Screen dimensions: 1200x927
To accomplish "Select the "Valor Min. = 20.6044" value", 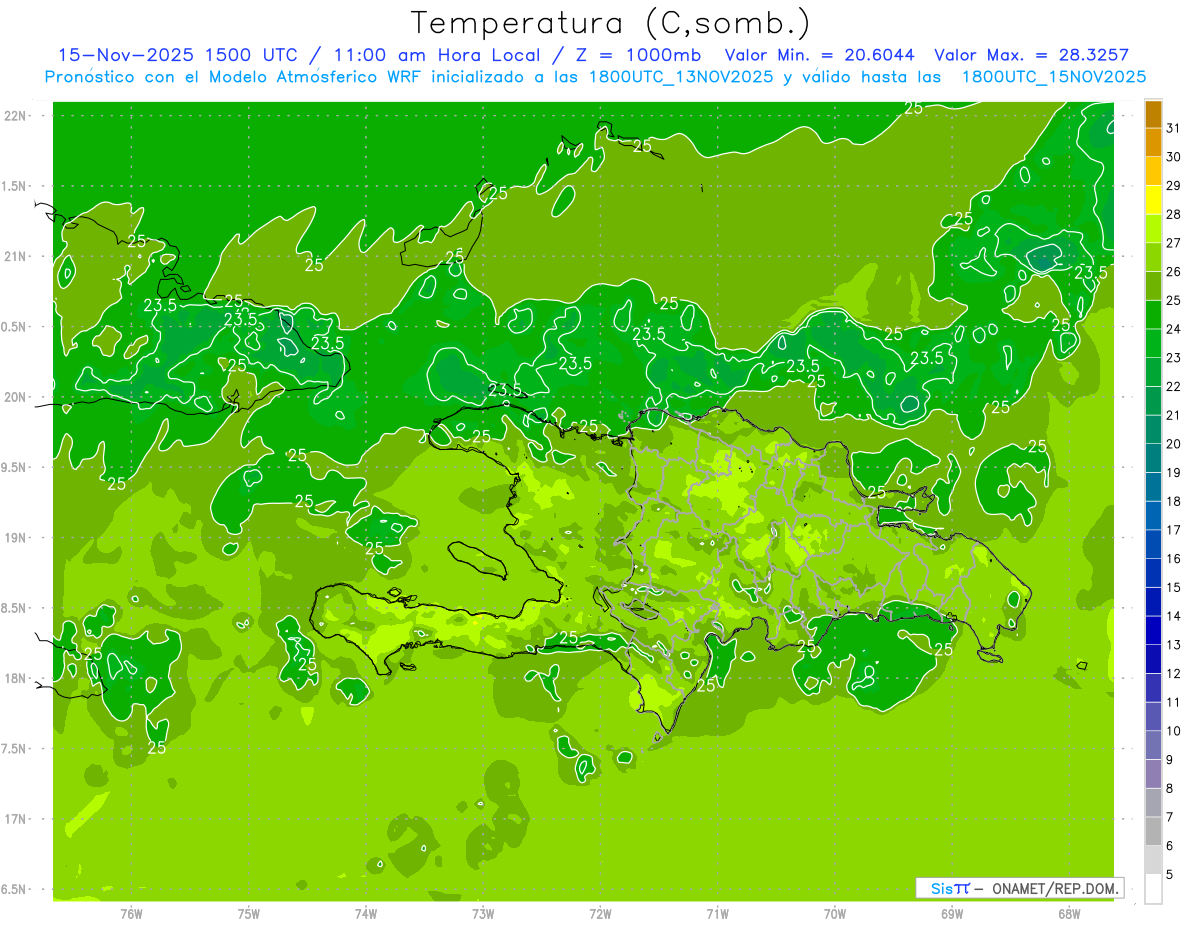I will [x=820, y=55].
